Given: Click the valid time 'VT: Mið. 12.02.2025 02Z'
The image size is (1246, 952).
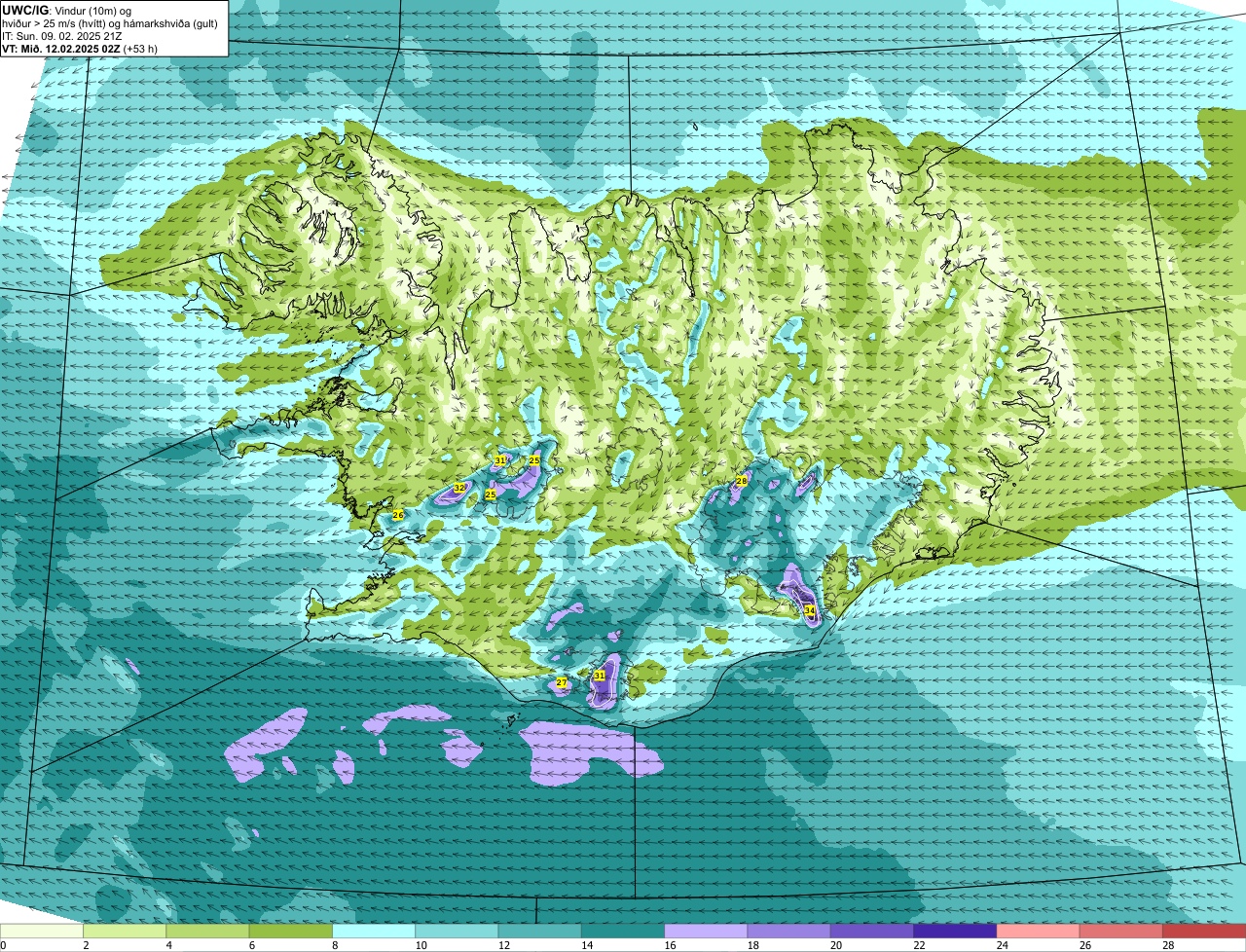Looking at the screenshot, I should [61, 49].
